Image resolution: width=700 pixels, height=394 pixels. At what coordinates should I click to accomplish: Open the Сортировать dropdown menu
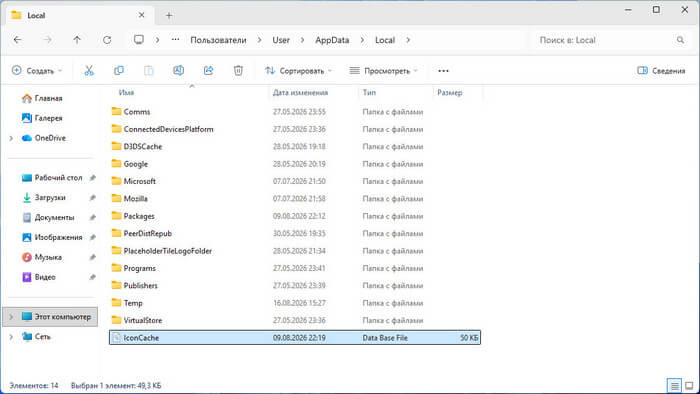click(x=299, y=71)
